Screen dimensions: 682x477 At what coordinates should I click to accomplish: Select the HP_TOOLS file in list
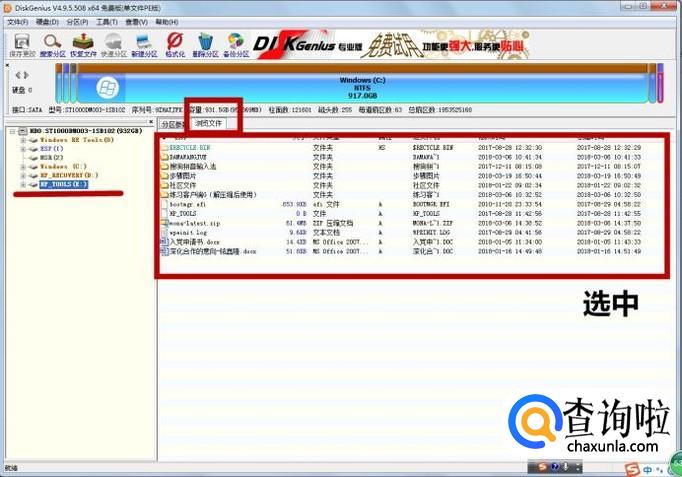pos(183,213)
